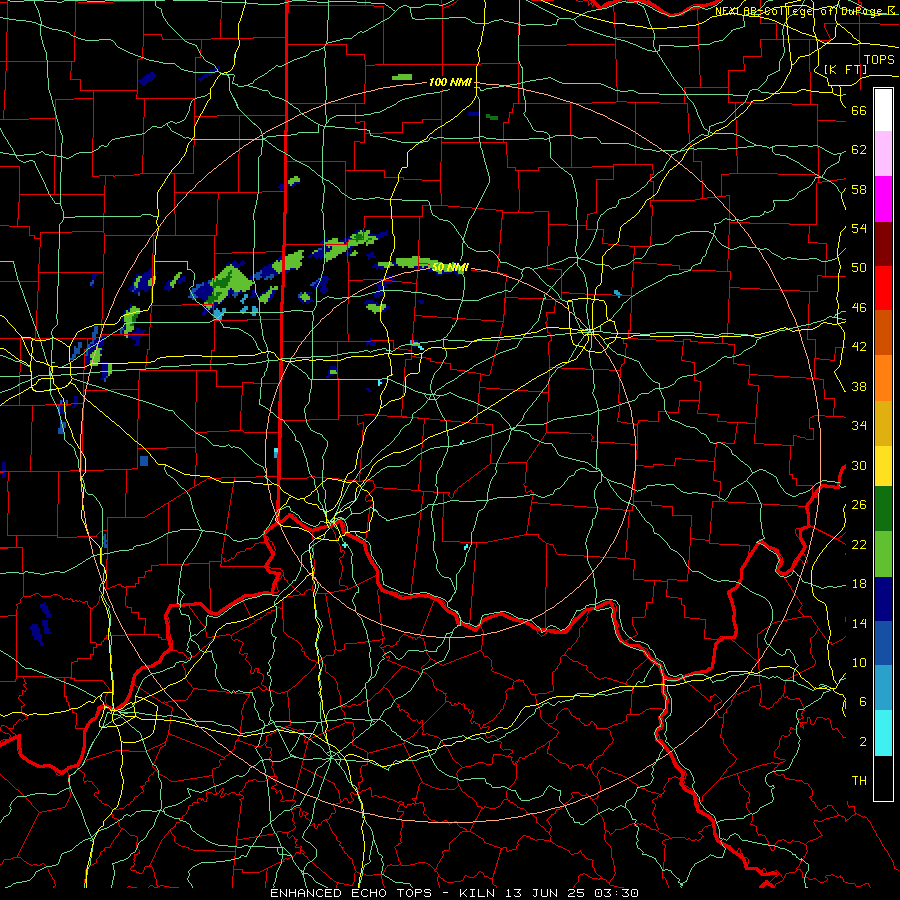Screen dimensions: 900x900
Task: Click the 62 value on the legend scale
Action: [x=859, y=150]
